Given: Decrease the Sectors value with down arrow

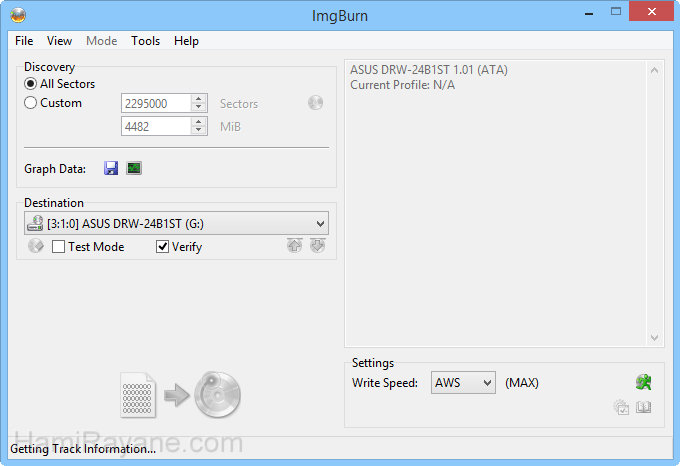Looking at the screenshot, I should click(x=199, y=107).
